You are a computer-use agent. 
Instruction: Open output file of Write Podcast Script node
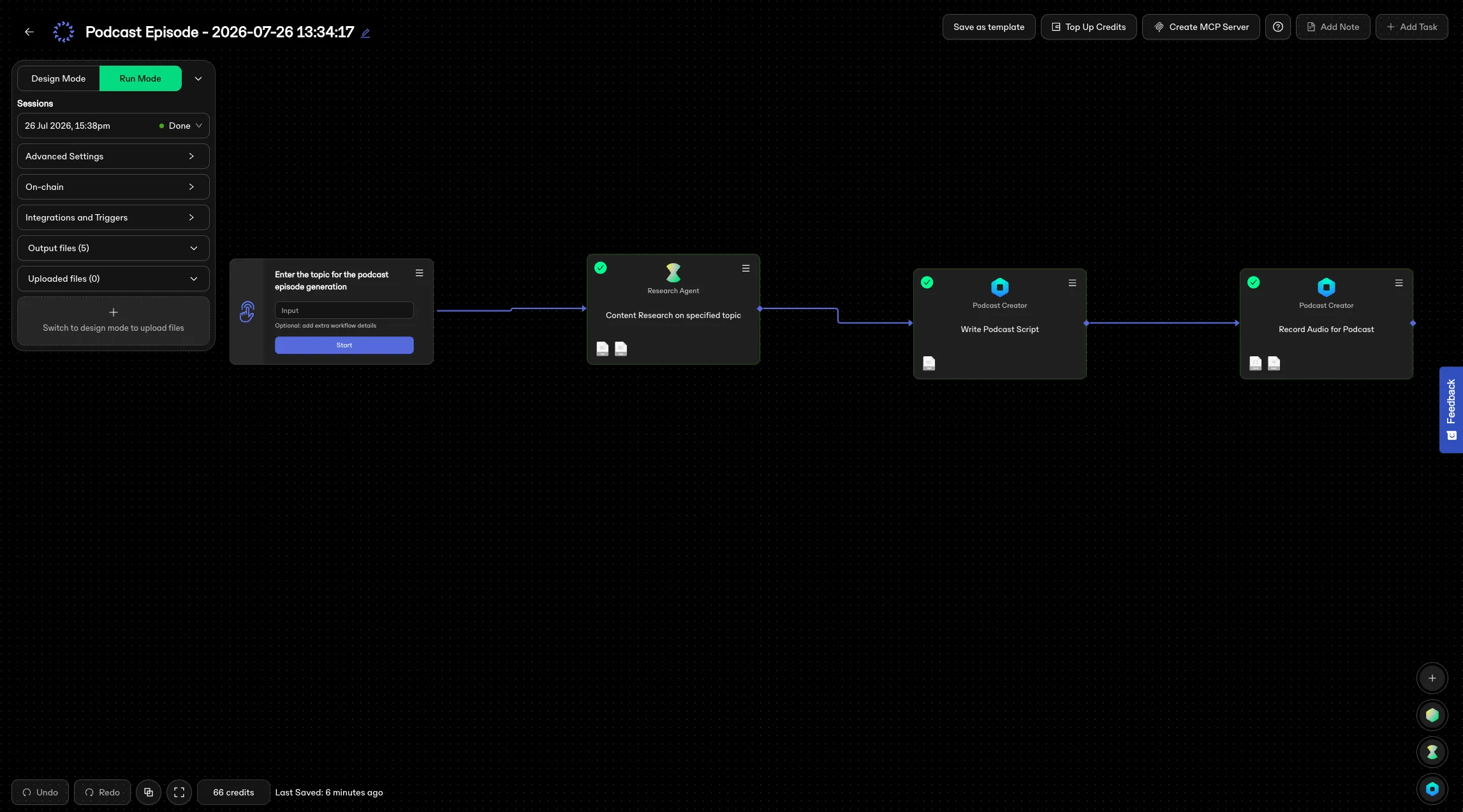(929, 363)
